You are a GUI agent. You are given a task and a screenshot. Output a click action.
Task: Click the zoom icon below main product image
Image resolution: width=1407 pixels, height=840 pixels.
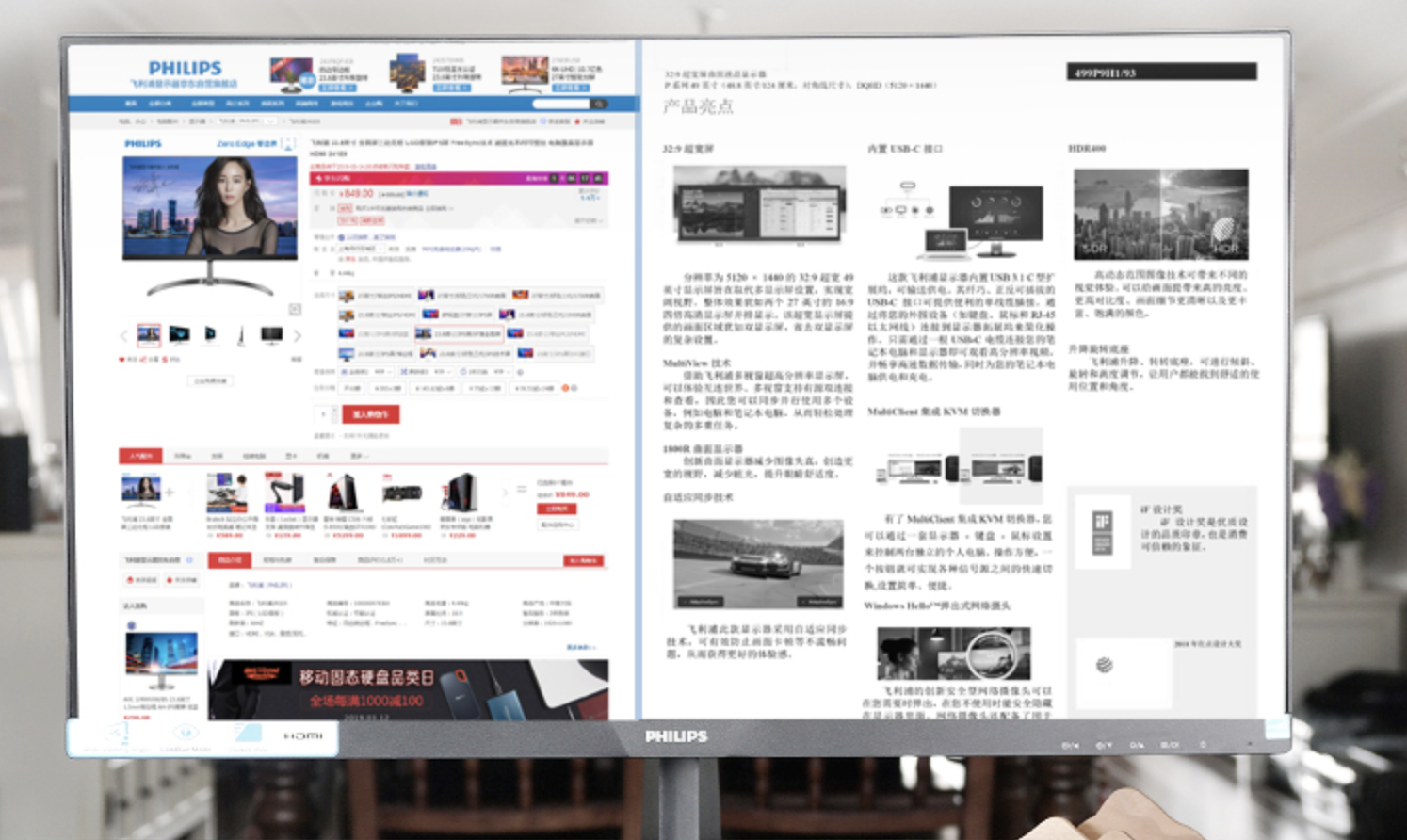[x=295, y=309]
